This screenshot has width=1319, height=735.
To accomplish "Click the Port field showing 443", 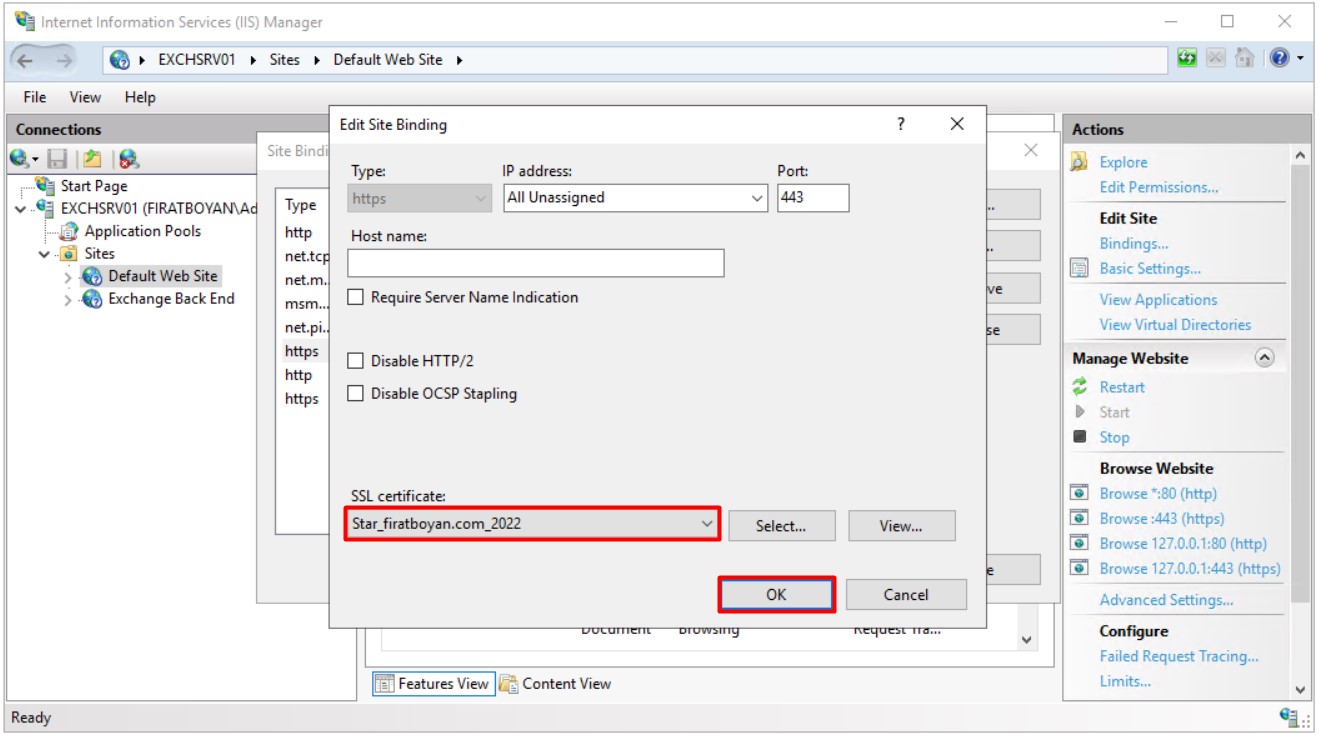I will [x=813, y=198].
